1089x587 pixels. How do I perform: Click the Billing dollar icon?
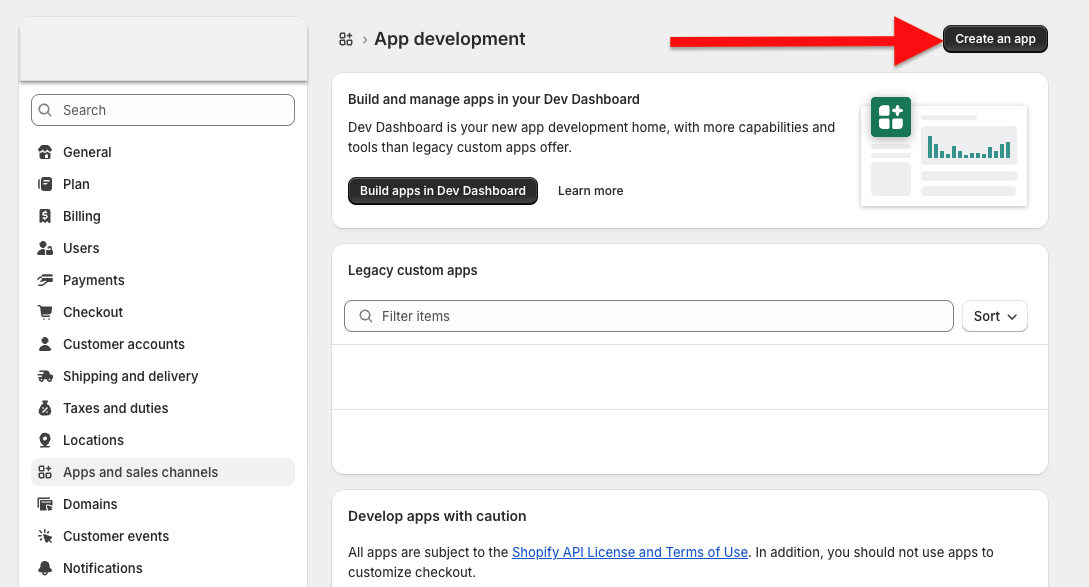pyautogui.click(x=45, y=216)
